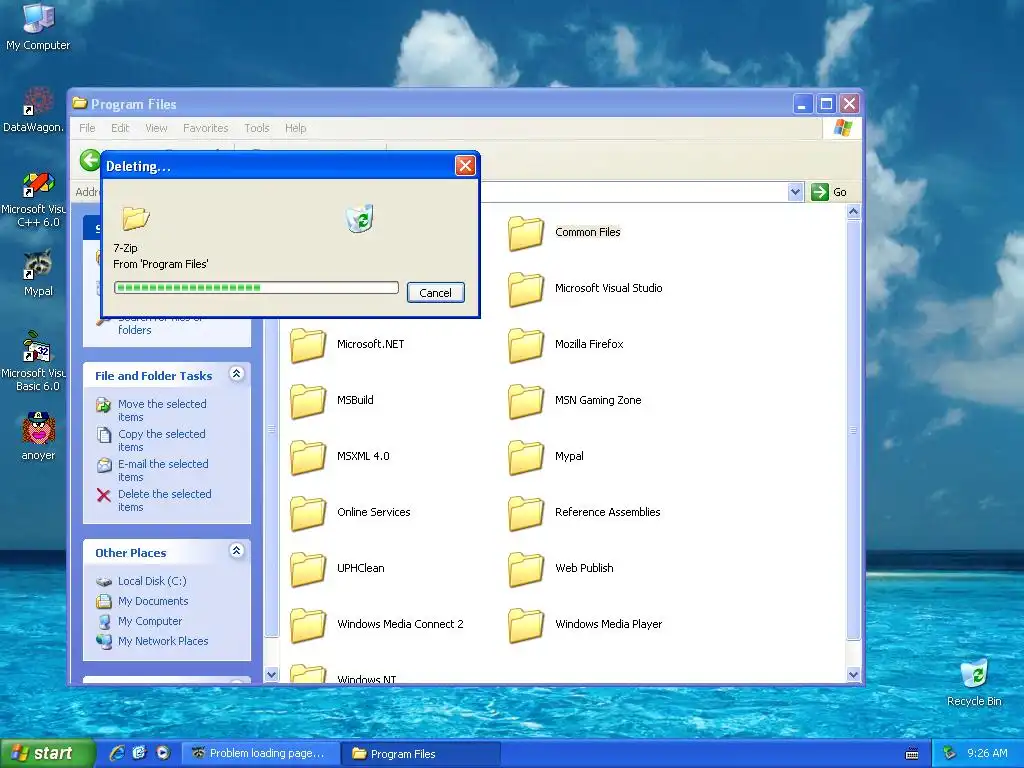Click Copy the selected items link
The height and width of the screenshot is (768, 1024).
(x=162, y=440)
